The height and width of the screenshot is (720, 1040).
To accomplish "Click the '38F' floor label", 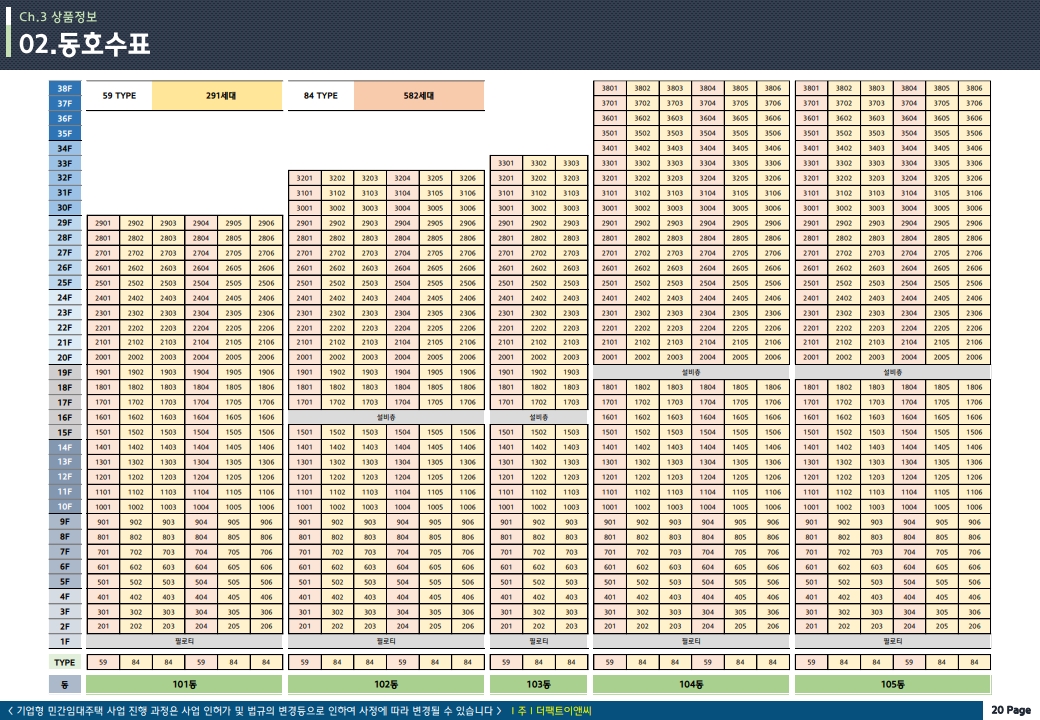I will click(x=65, y=88).
